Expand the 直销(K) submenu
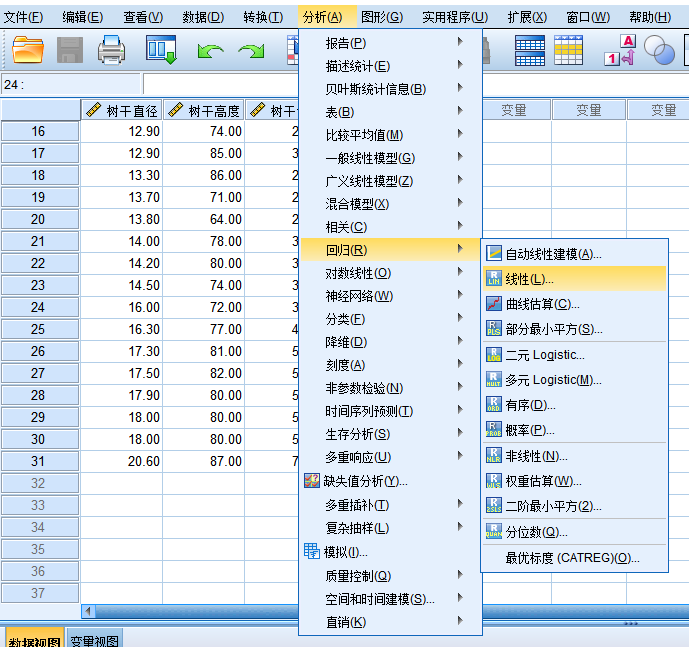689x647 pixels. click(390, 622)
